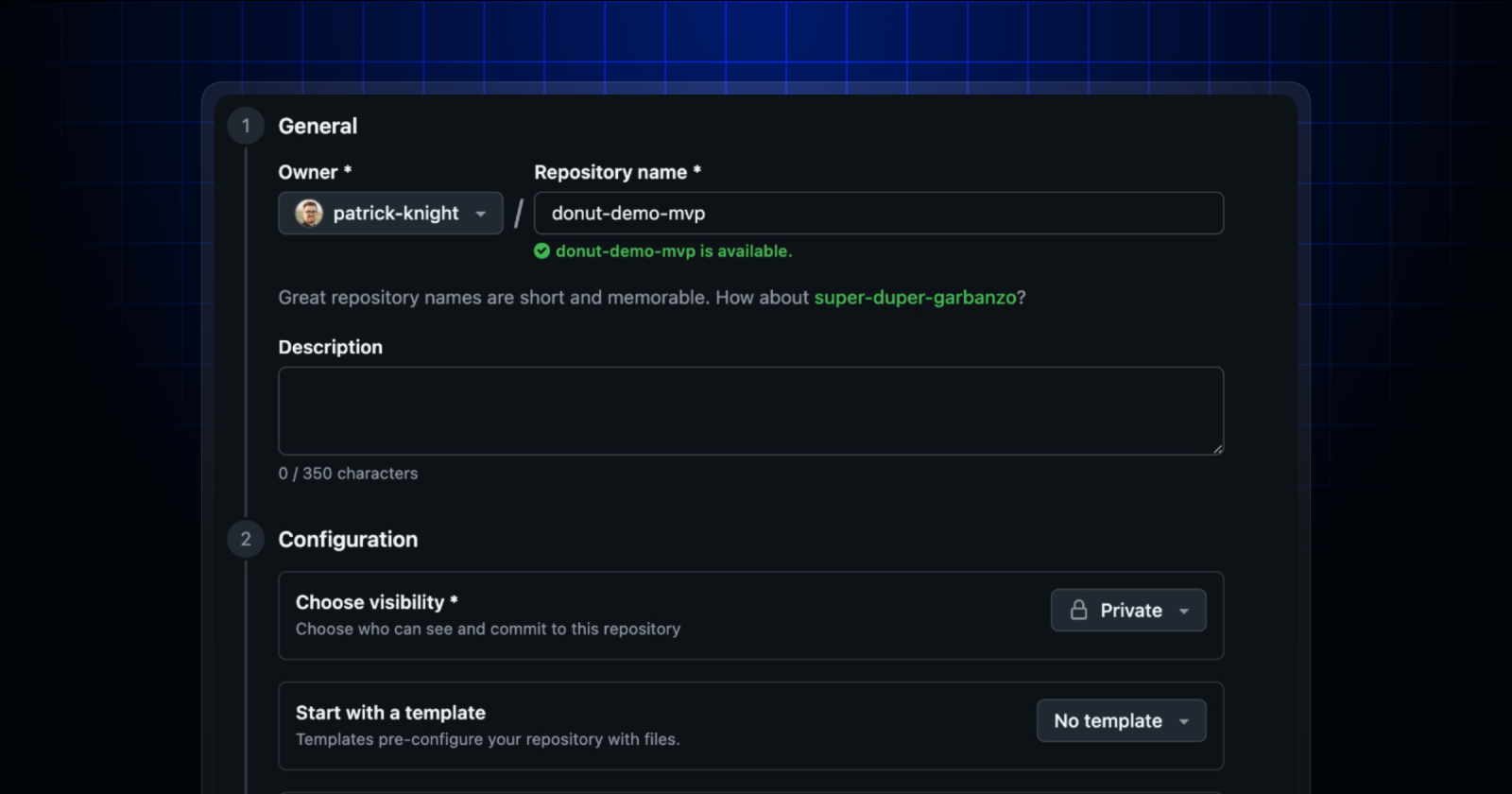Screen dimensions: 1512x794
Task: Click the 0 / 350 characters counter
Action: coord(348,473)
